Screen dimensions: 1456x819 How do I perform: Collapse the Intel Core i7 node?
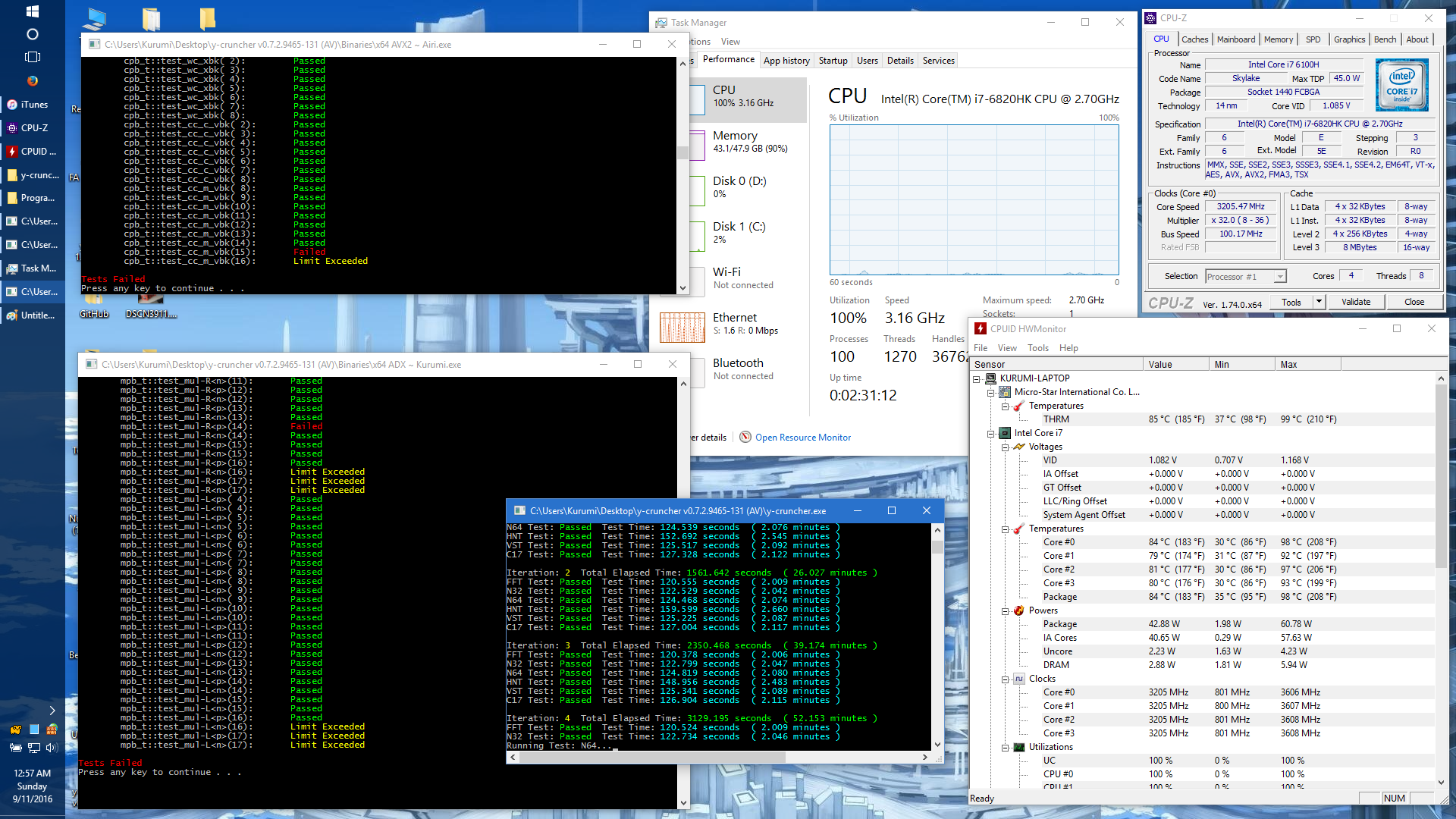pos(990,434)
